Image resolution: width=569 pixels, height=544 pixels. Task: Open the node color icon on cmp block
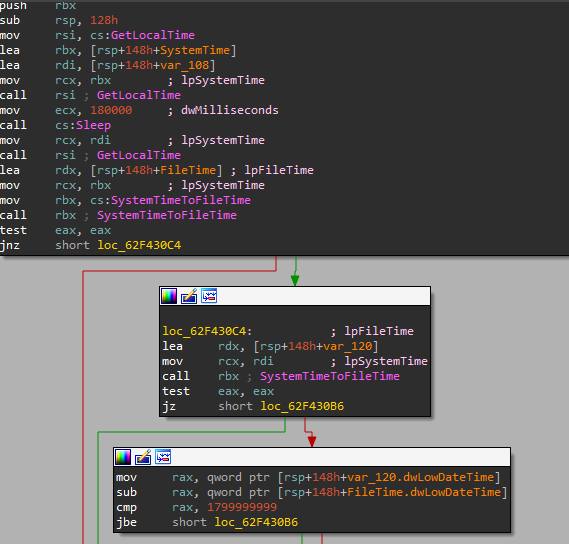click(123, 457)
